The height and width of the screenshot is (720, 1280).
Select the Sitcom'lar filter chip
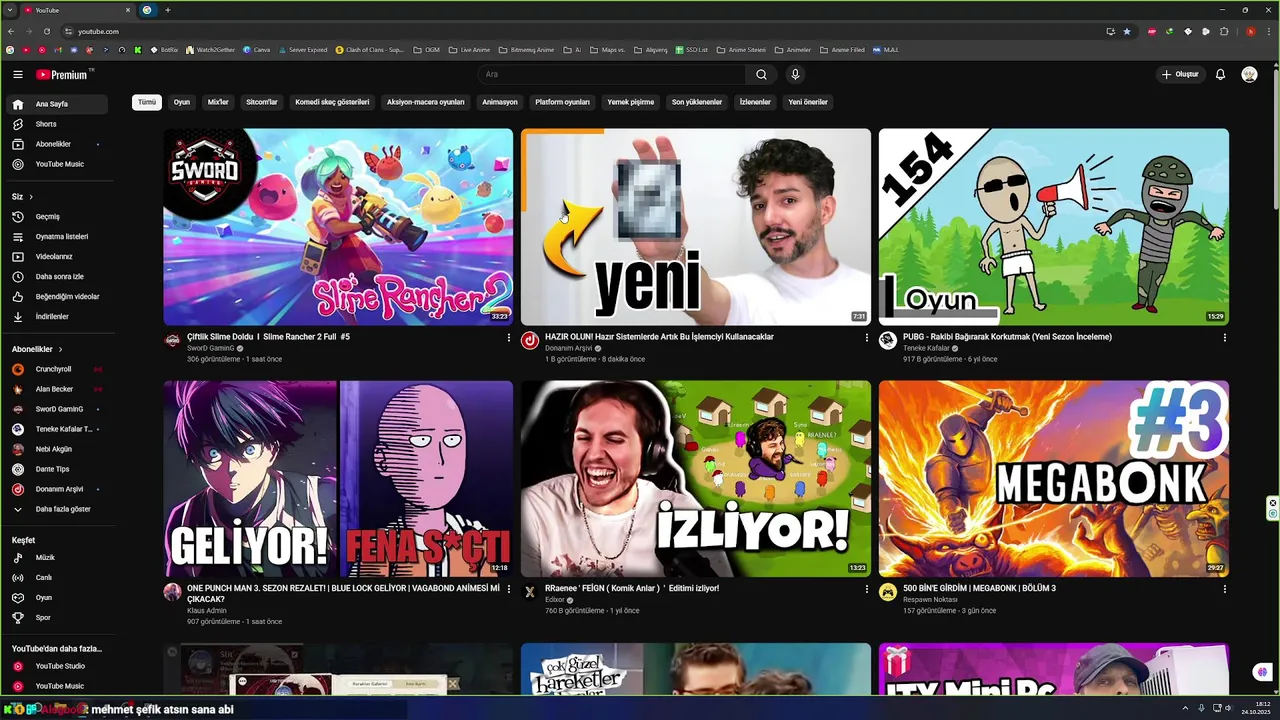click(262, 102)
